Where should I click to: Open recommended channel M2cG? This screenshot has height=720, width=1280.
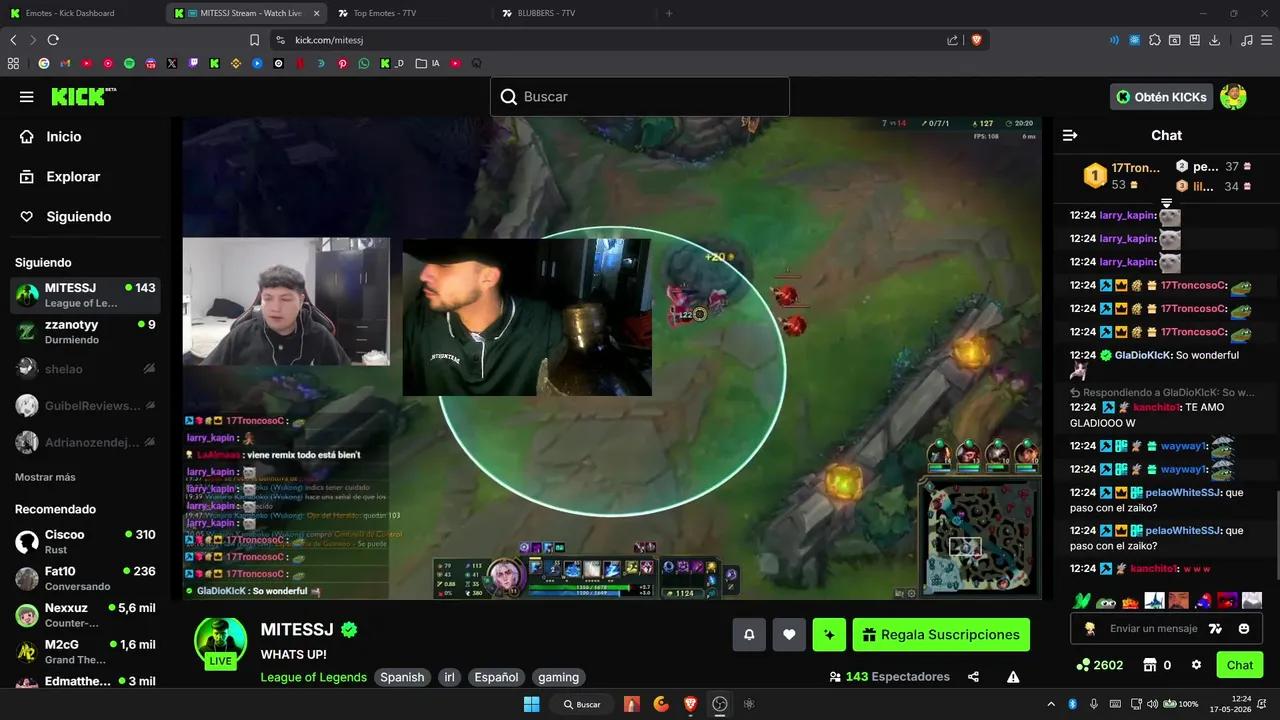tap(86, 652)
